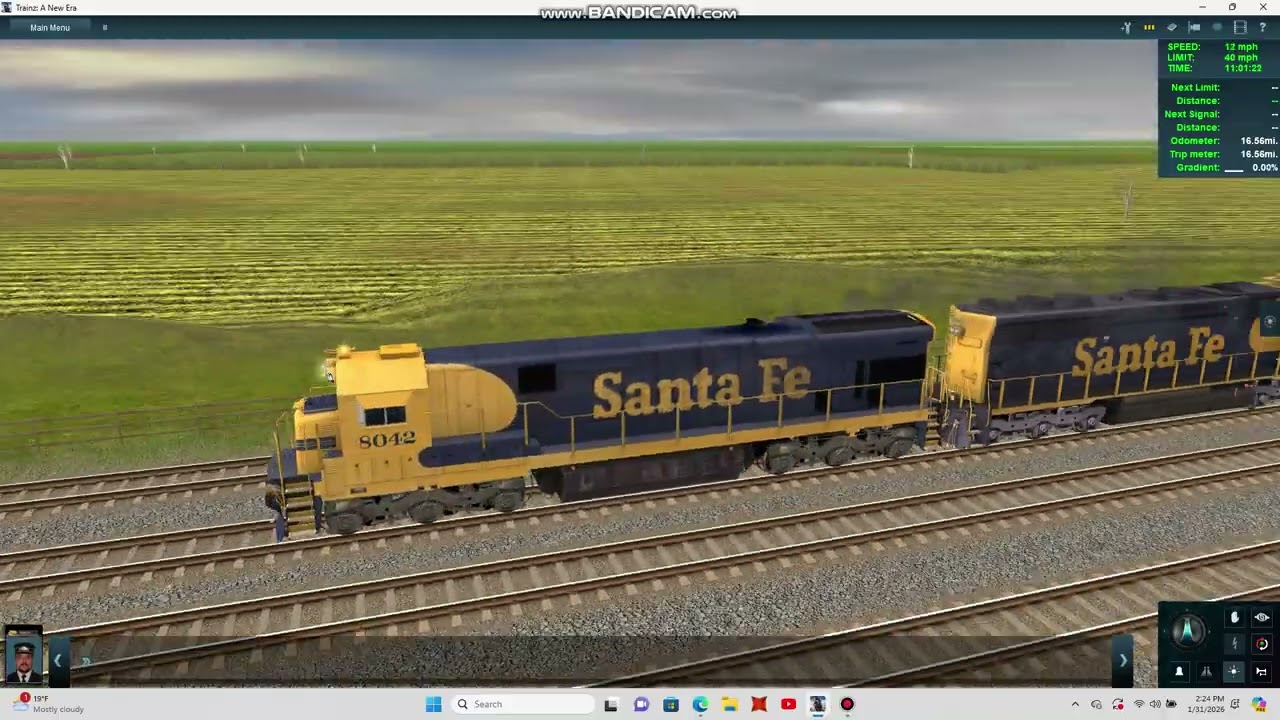
Task: Click the dimmed oval icon in top toolbar
Action: (1217, 28)
